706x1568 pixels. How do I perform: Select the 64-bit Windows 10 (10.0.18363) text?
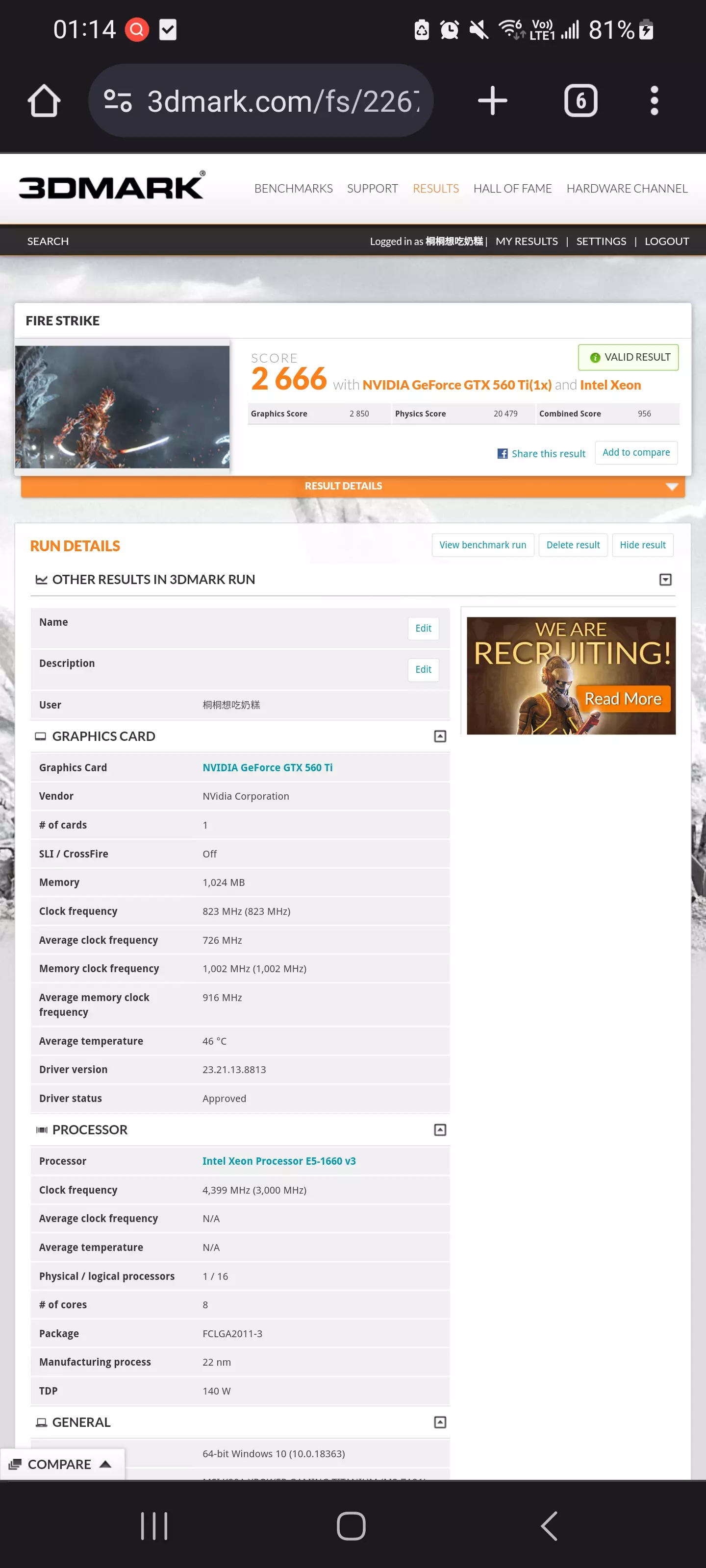274,1453
